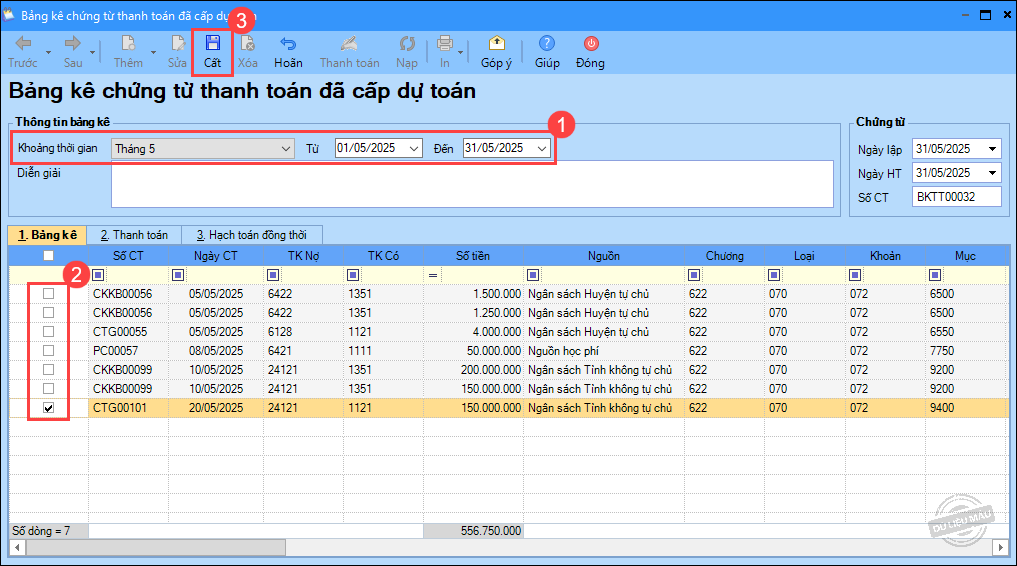Click the Diễn giải text field

[x=471, y=184]
